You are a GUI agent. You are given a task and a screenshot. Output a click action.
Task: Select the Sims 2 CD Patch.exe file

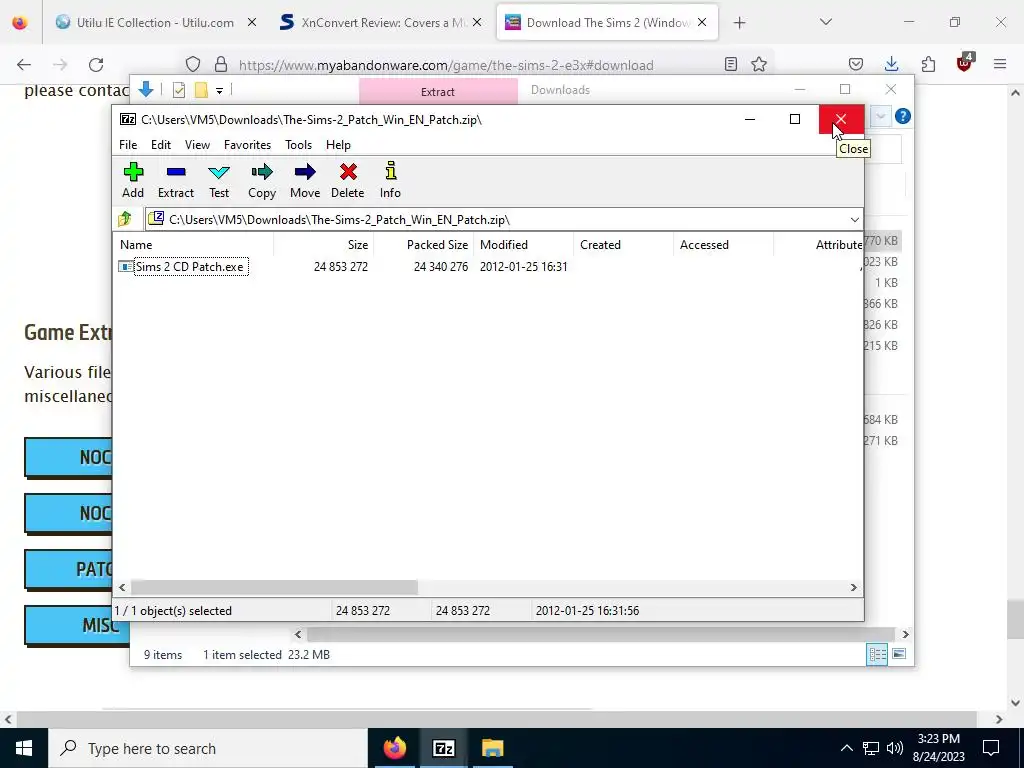click(191, 266)
